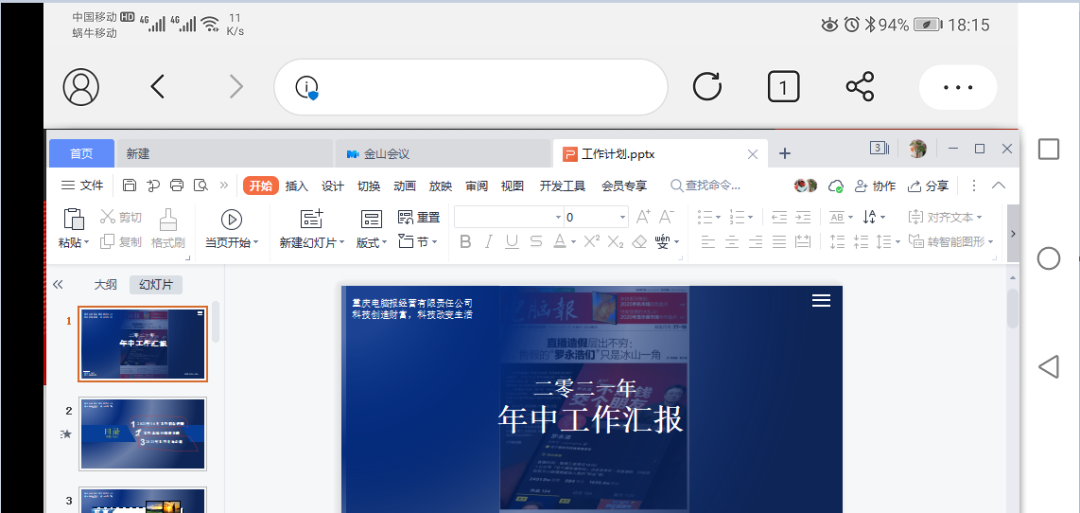This screenshot has height=513, width=1080.
Task: Toggle Italic formatting
Action: click(x=488, y=242)
